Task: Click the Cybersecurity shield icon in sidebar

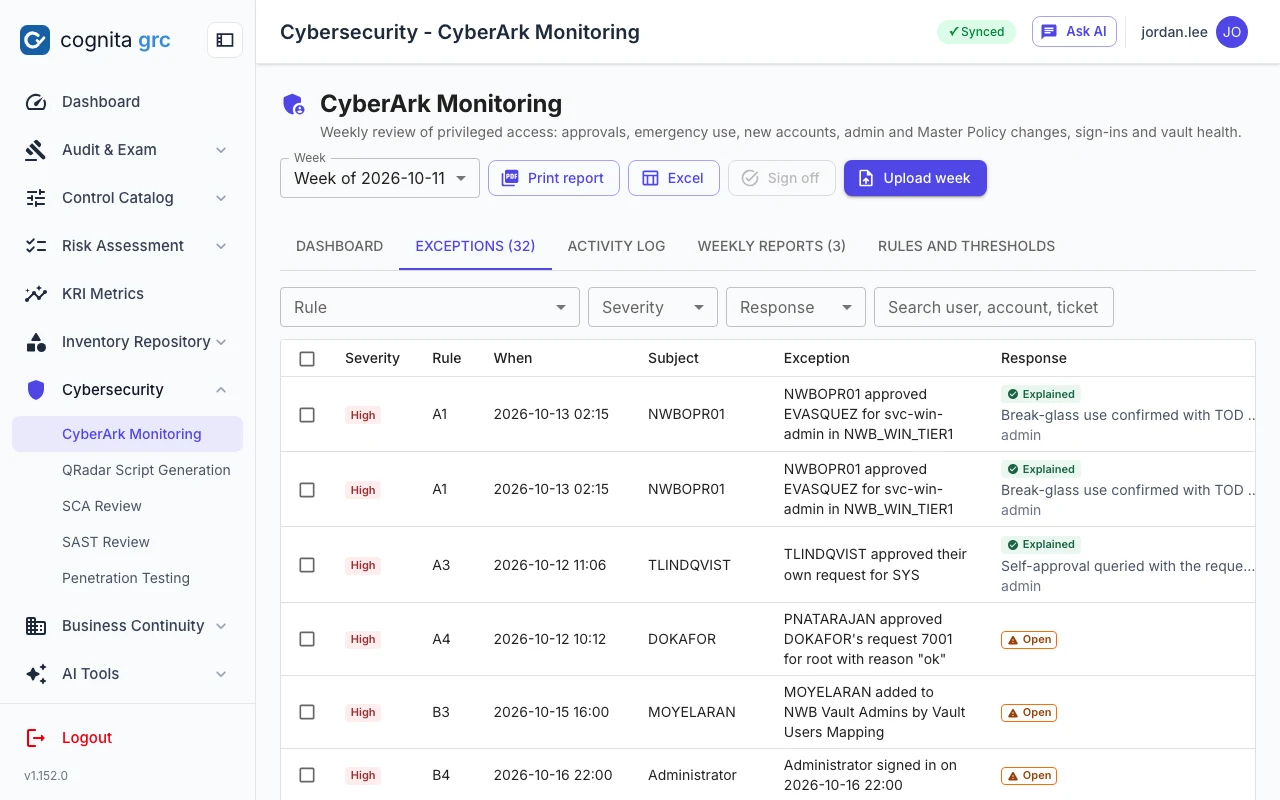Action: [x=36, y=390]
